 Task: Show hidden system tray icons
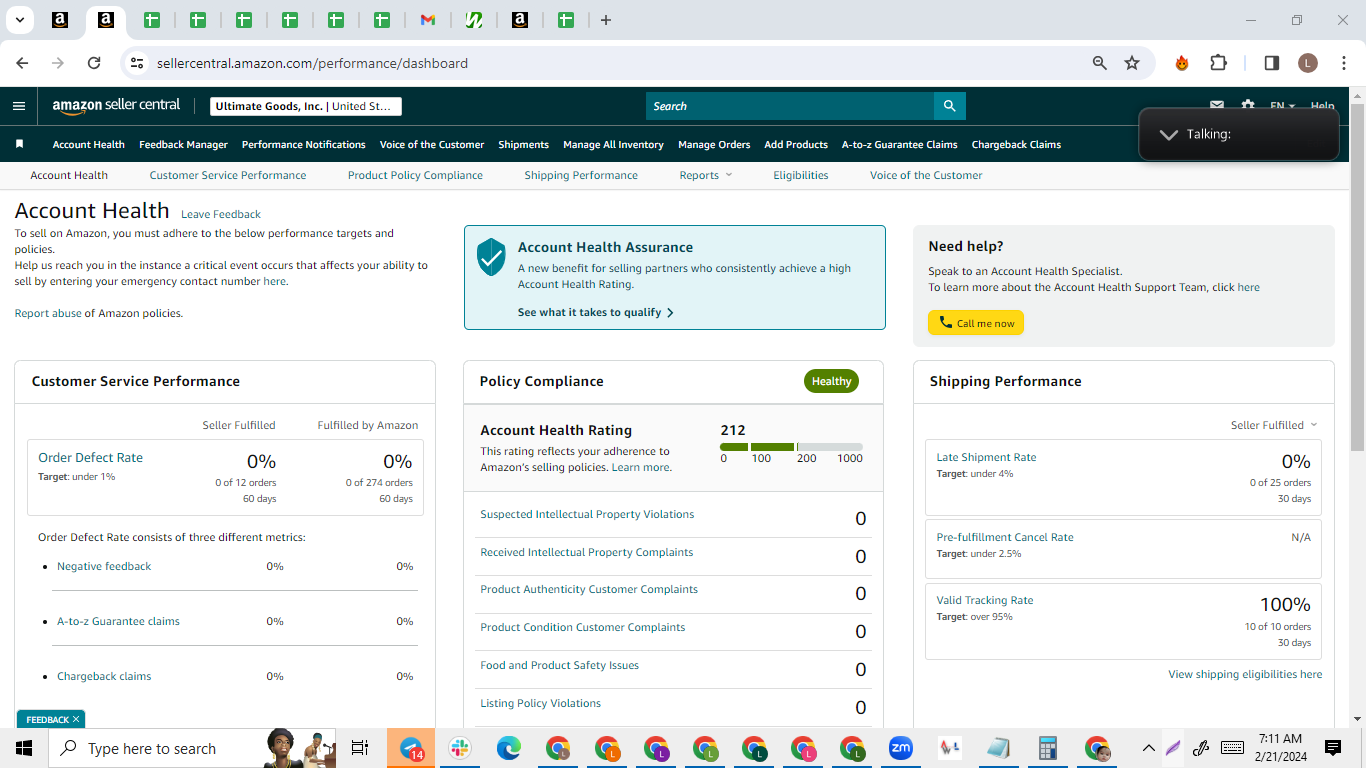coord(1149,748)
